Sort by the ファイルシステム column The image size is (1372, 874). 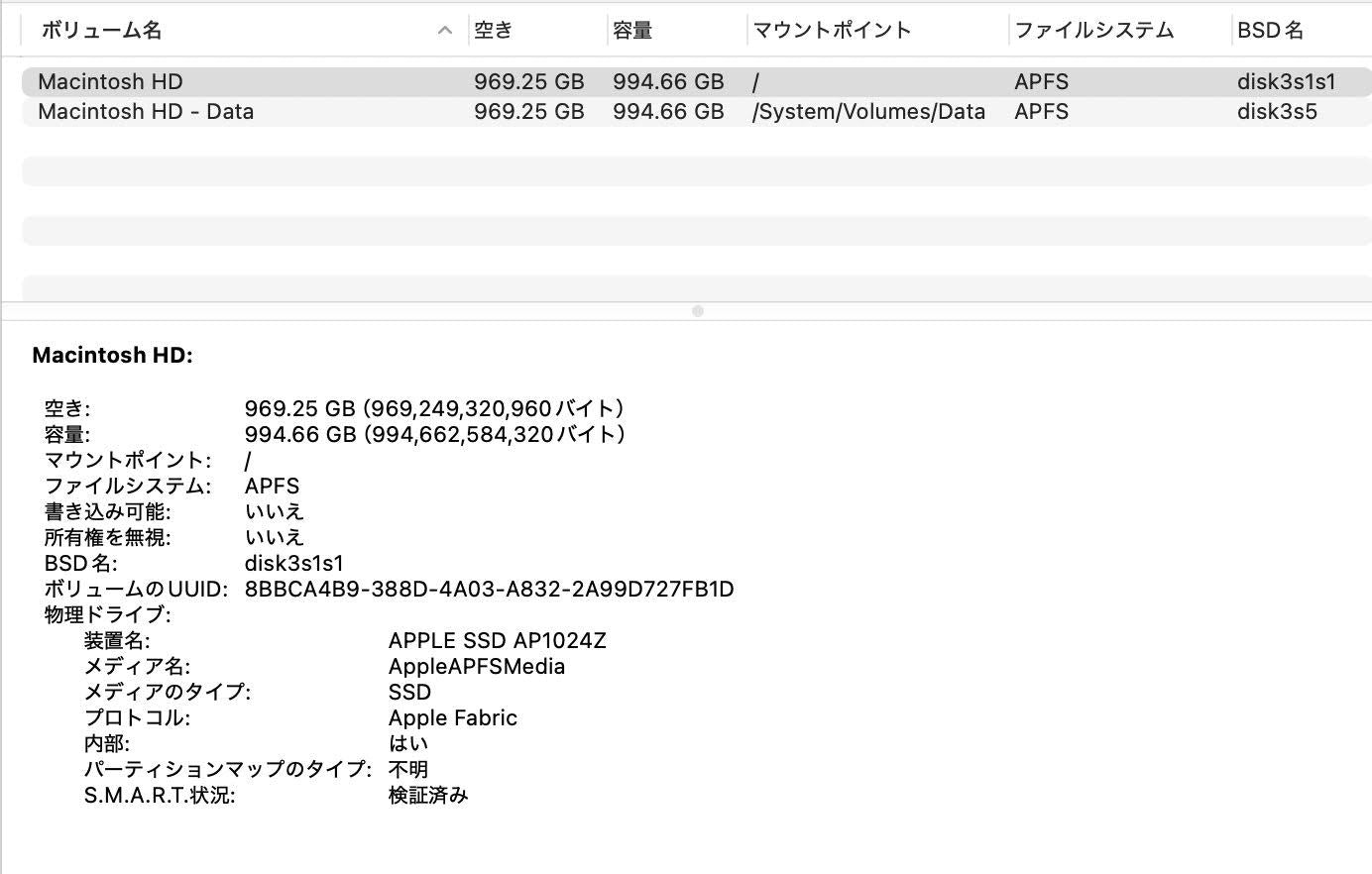(1093, 31)
